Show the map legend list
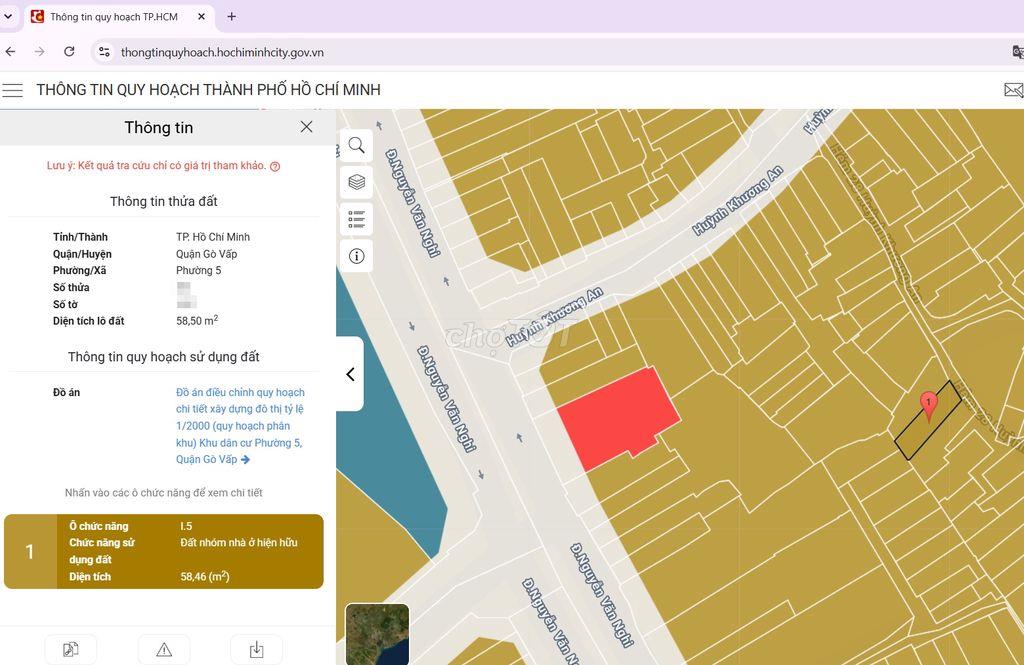The height and width of the screenshot is (665, 1024). (x=357, y=219)
